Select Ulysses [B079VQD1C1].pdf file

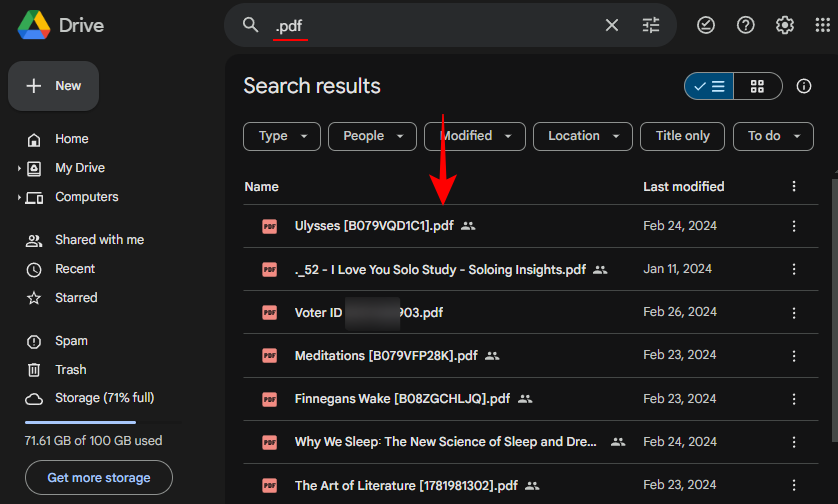(x=374, y=226)
